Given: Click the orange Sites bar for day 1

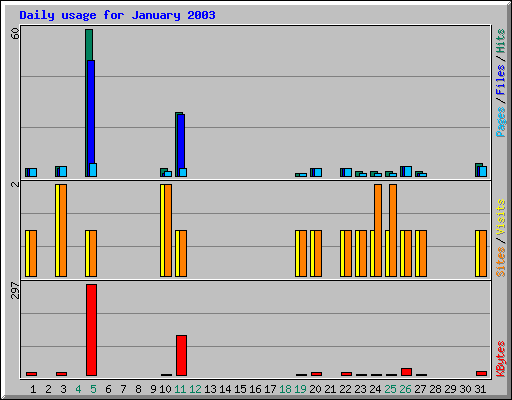Looking at the screenshot, I should point(33,253).
